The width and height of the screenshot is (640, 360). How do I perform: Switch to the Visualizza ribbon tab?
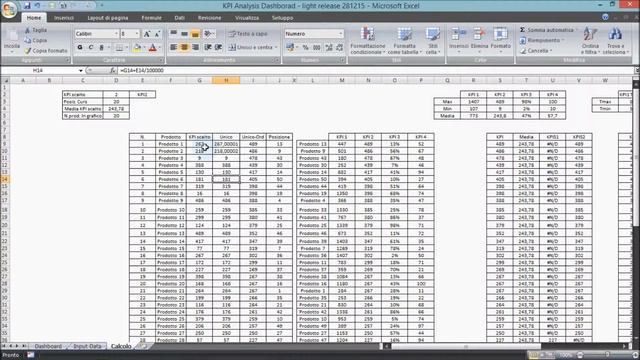247,18
